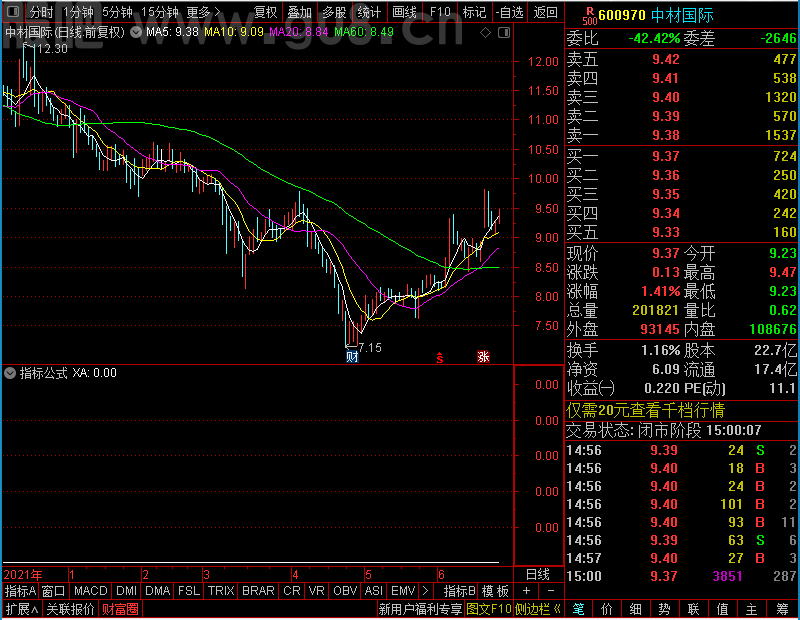800x620 pixels.
Task: Open F10 company information
Action: 440,12
